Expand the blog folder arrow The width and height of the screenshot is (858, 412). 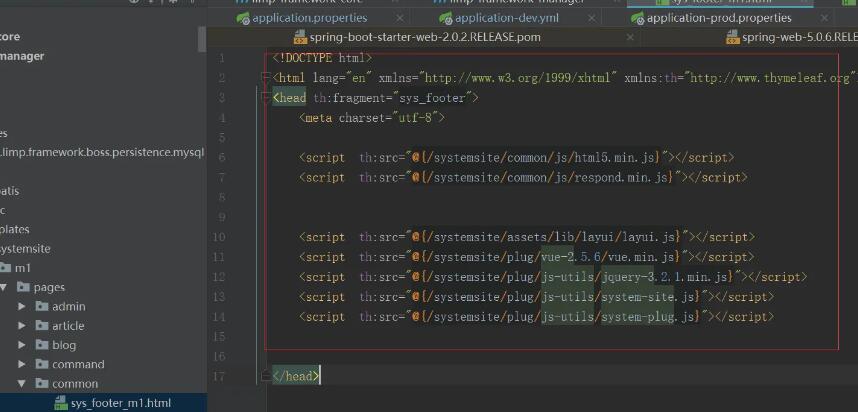tap(22, 345)
